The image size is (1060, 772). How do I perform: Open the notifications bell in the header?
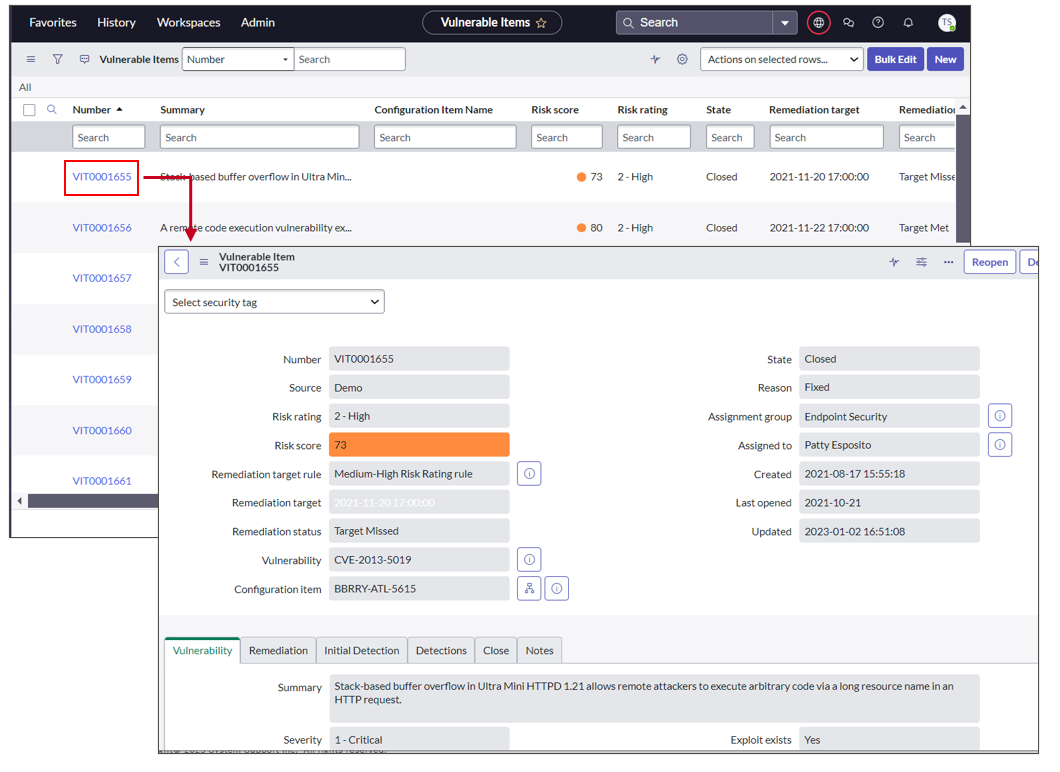[907, 22]
